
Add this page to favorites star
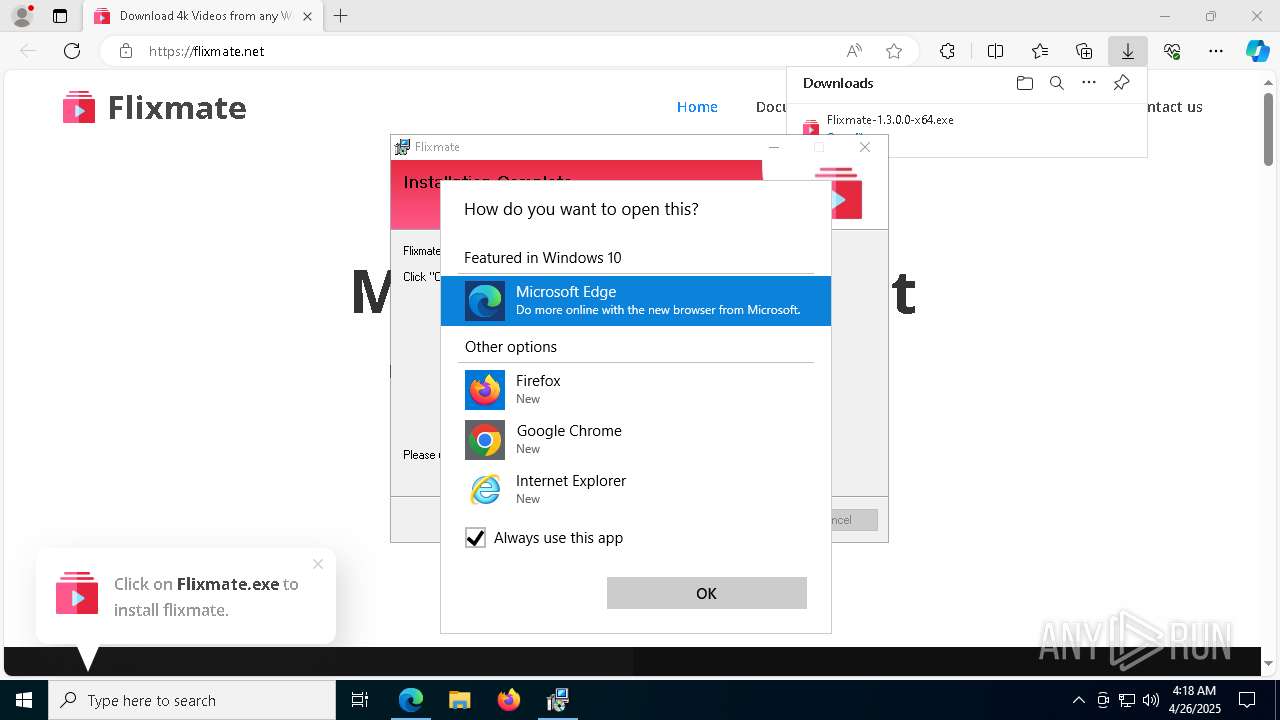click(894, 51)
